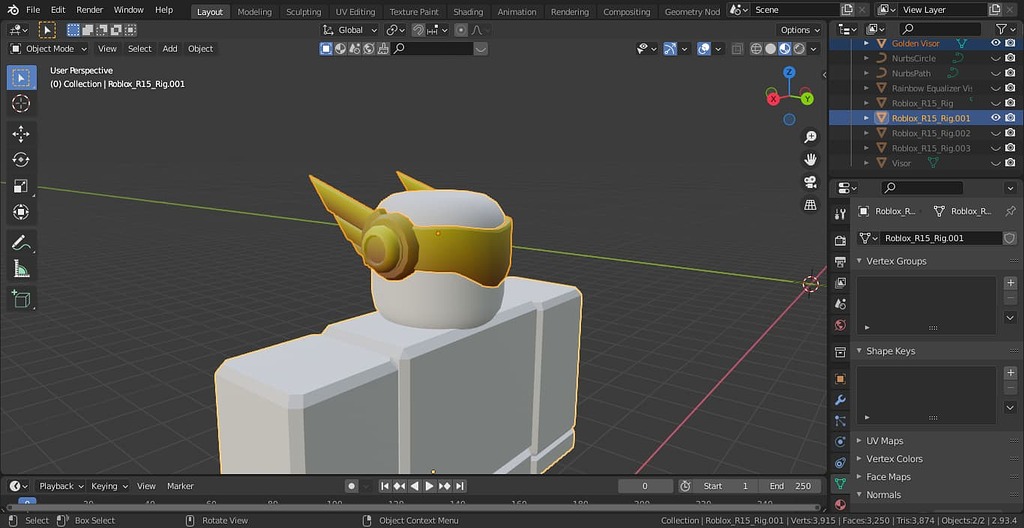Open the Output properties tab
This screenshot has height=528, width=1024.
click(840, 261)
